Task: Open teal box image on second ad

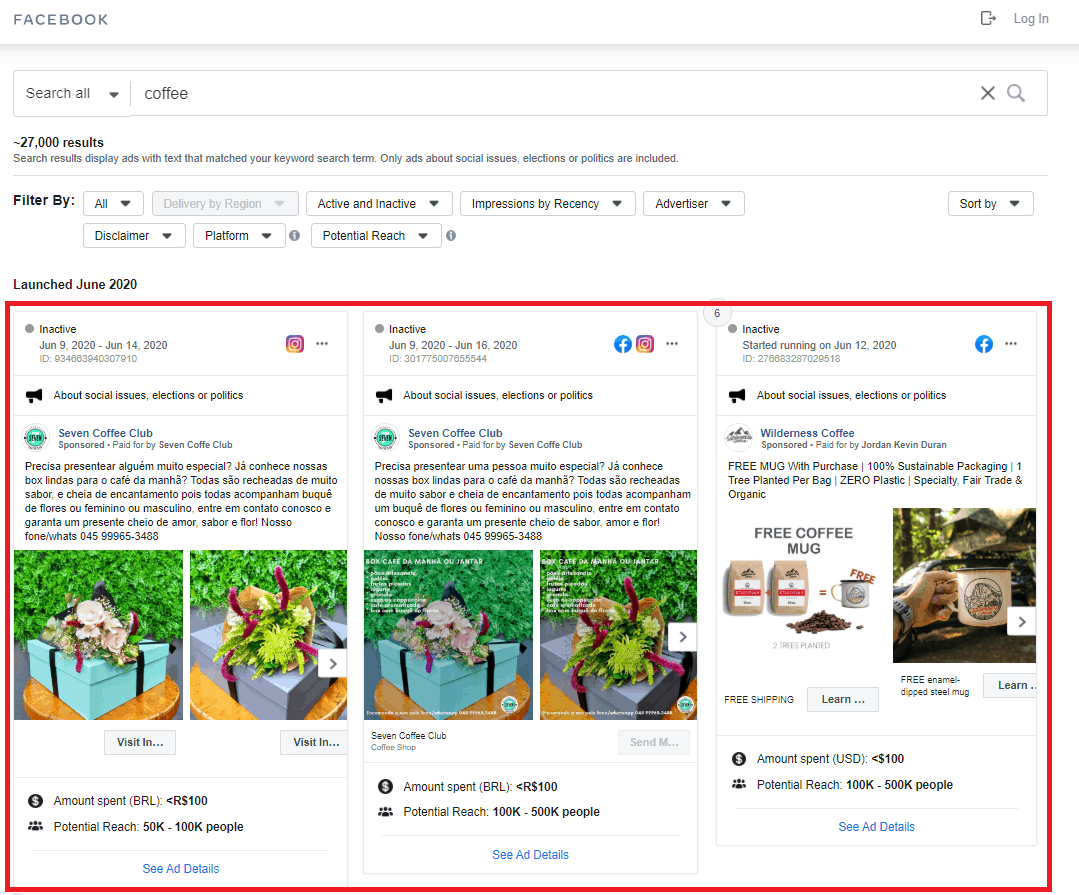Action: 448,635
